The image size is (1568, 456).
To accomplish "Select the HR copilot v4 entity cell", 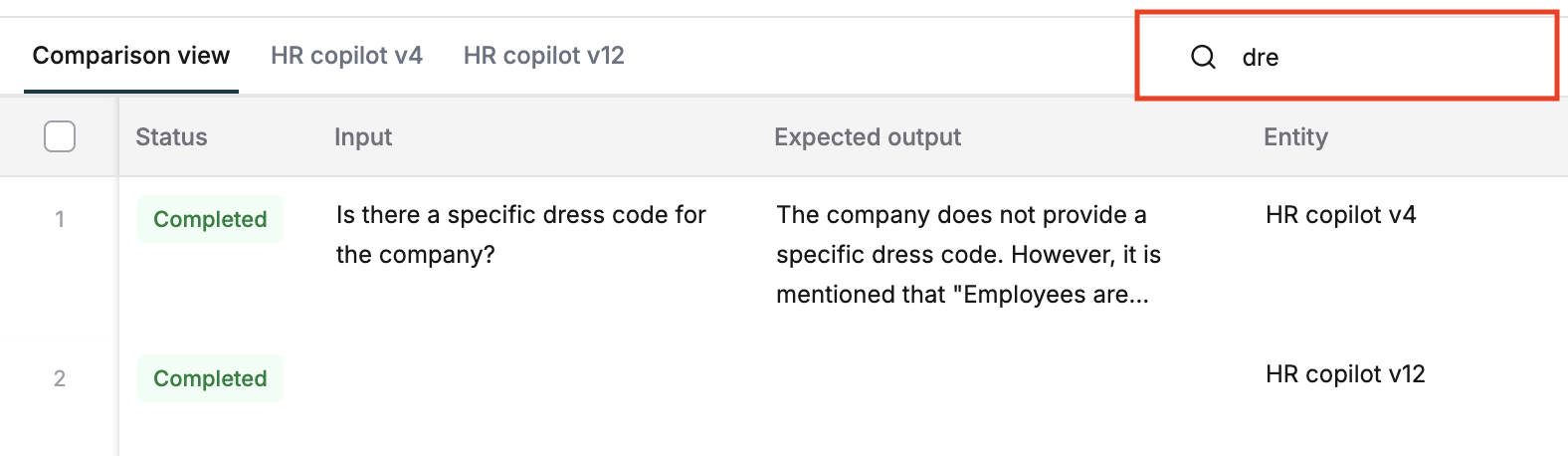I will pos(1341,215).
